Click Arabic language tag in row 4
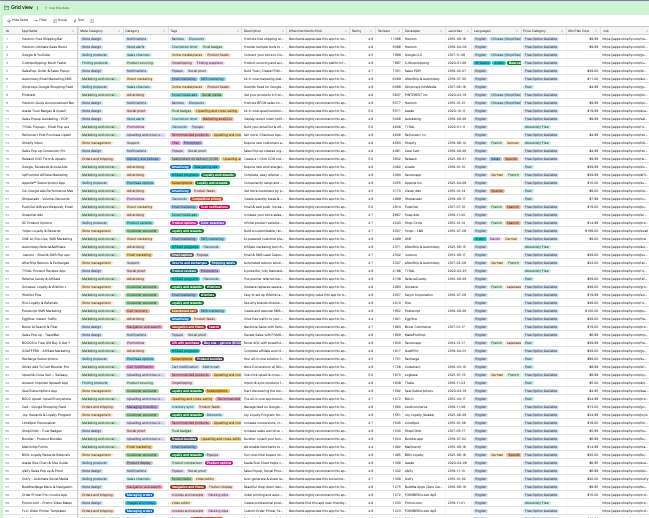Image resolution: width=649 pixels, height=518 pixels. (x=499, y=63)
